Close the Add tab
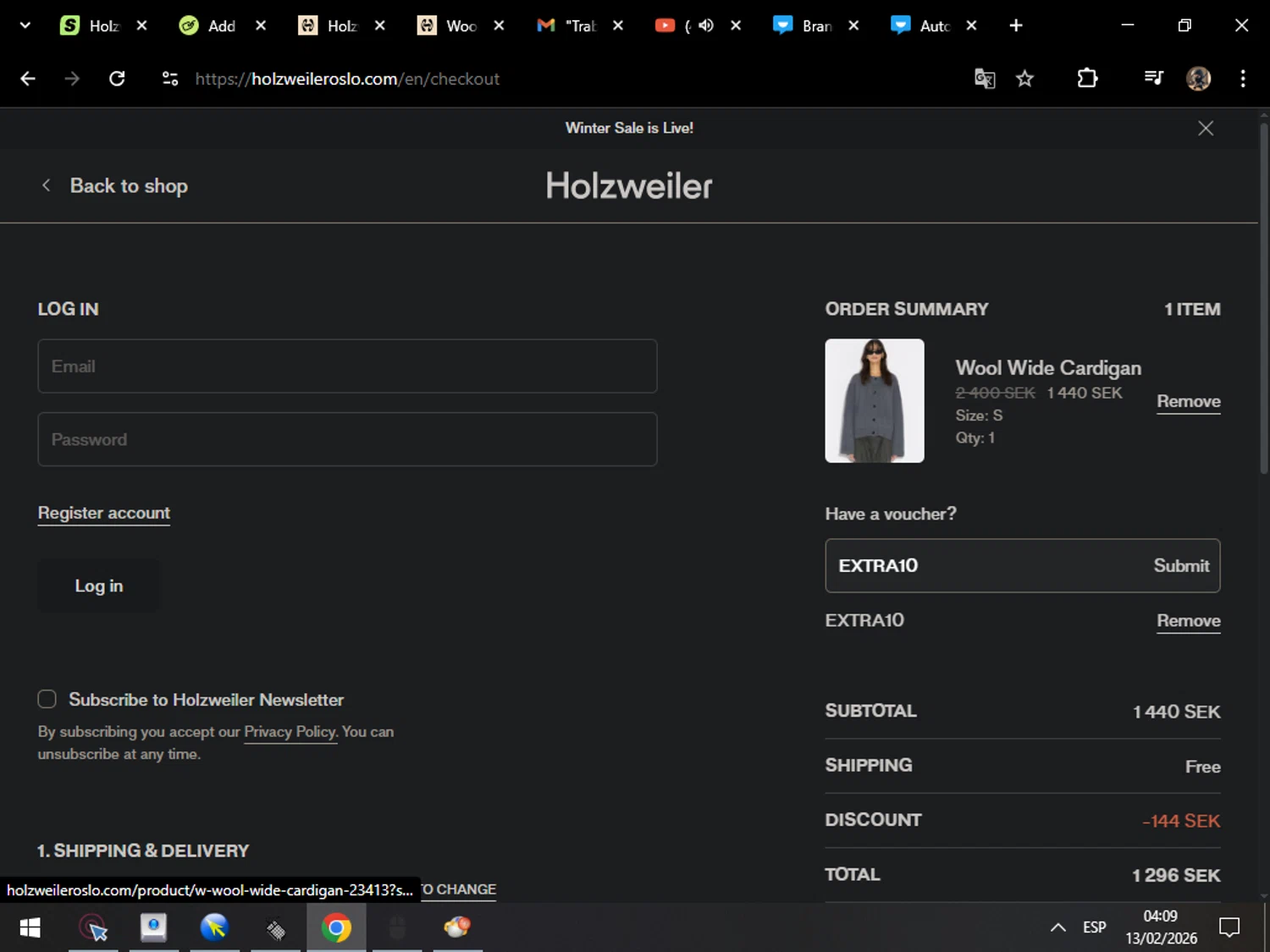Viewport: 1270px width, 952px height. coord(261,25)
